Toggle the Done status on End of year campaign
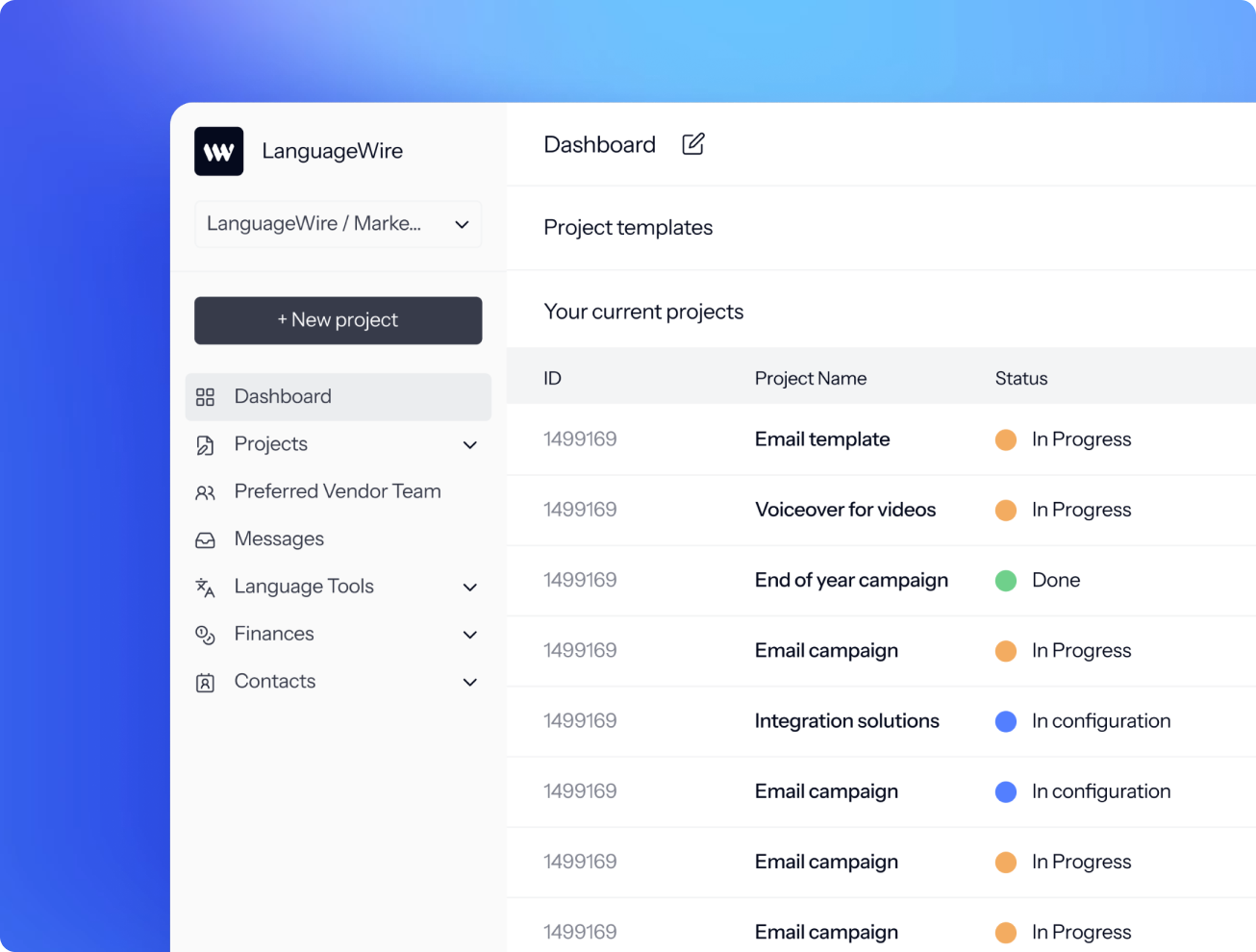This screenshot has height=952, width=1256. (x=1006, y=581)
